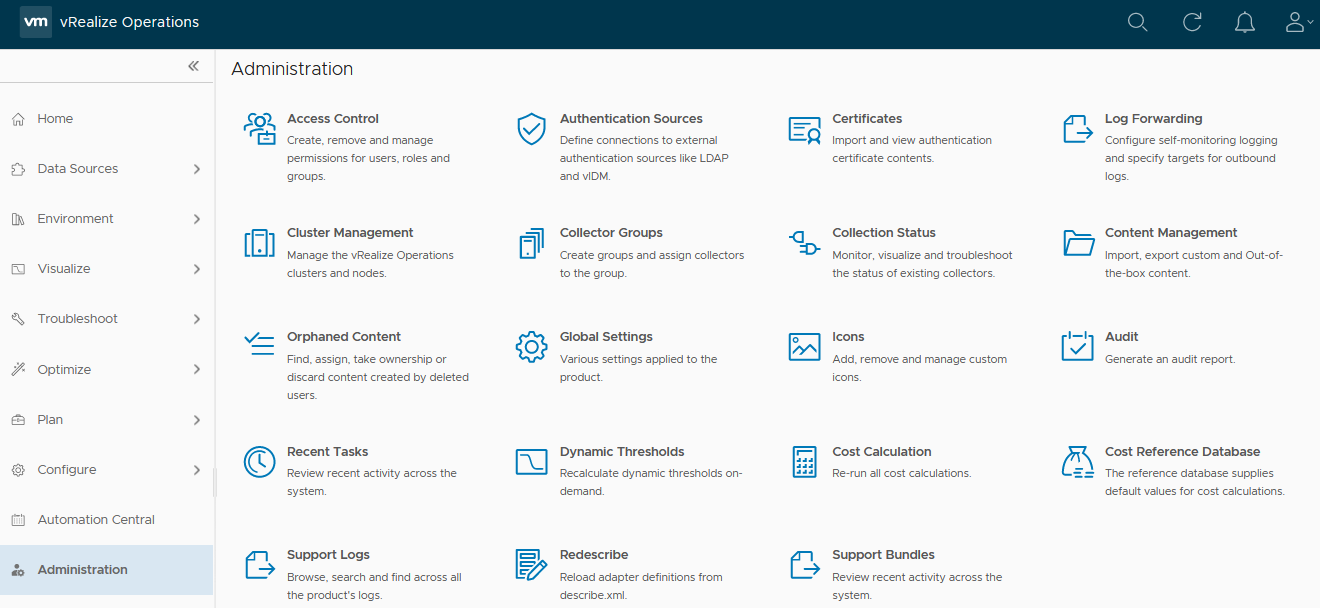Open the notifications bell icon
The image size is (1320, 608).
coord(1245,22)
